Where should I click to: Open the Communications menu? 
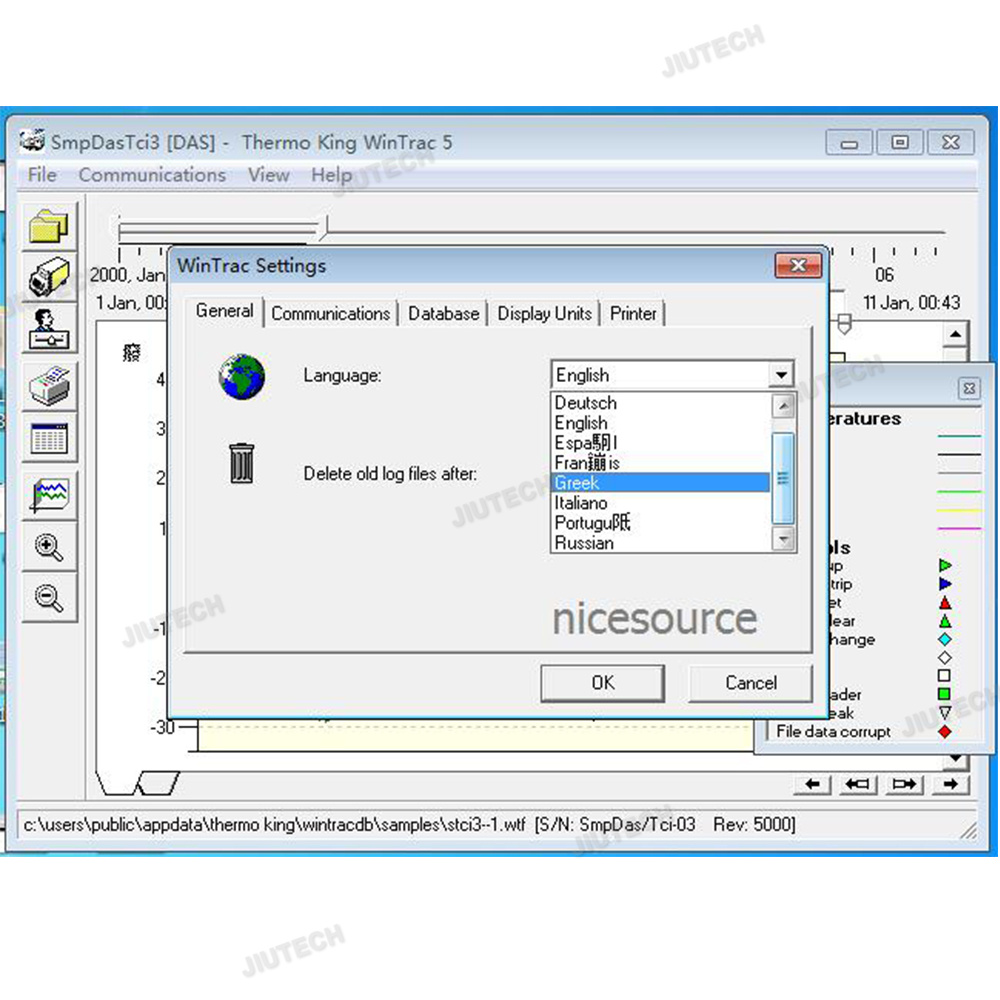click(152, 175)
